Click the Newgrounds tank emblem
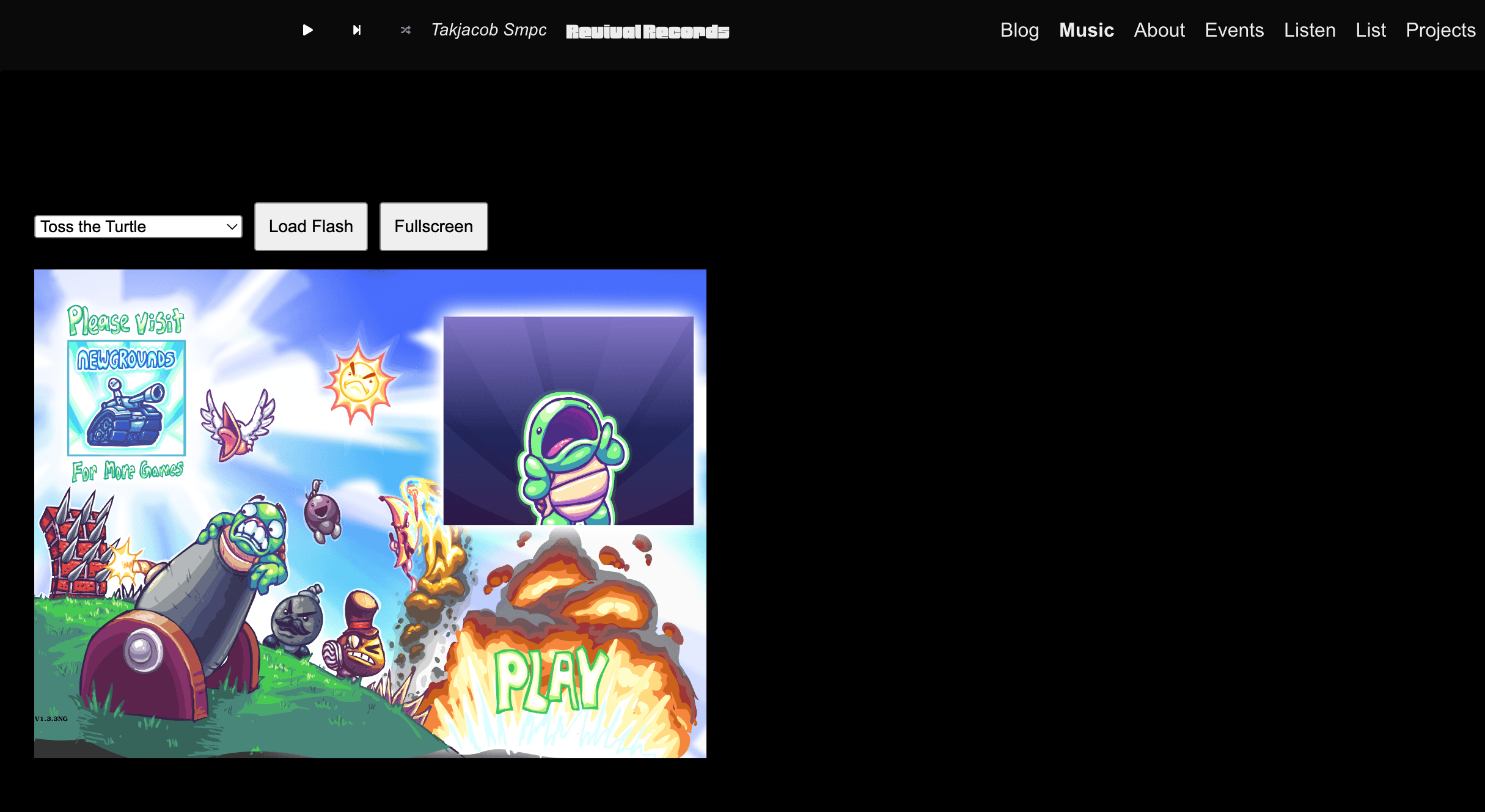The image size is (1485, 812). 125,396
